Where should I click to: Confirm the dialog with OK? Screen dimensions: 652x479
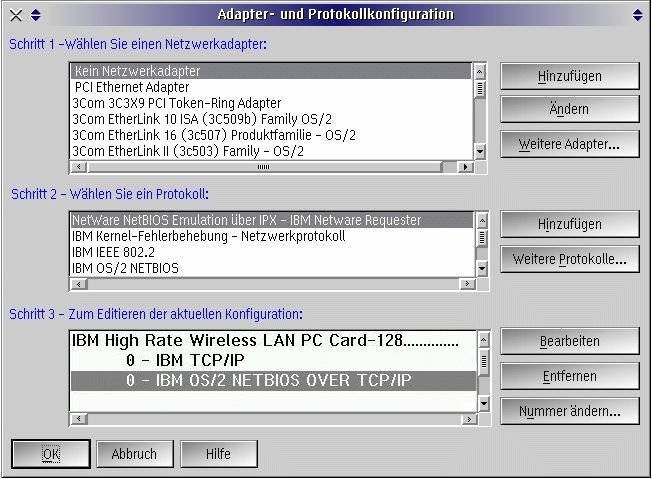51,454
